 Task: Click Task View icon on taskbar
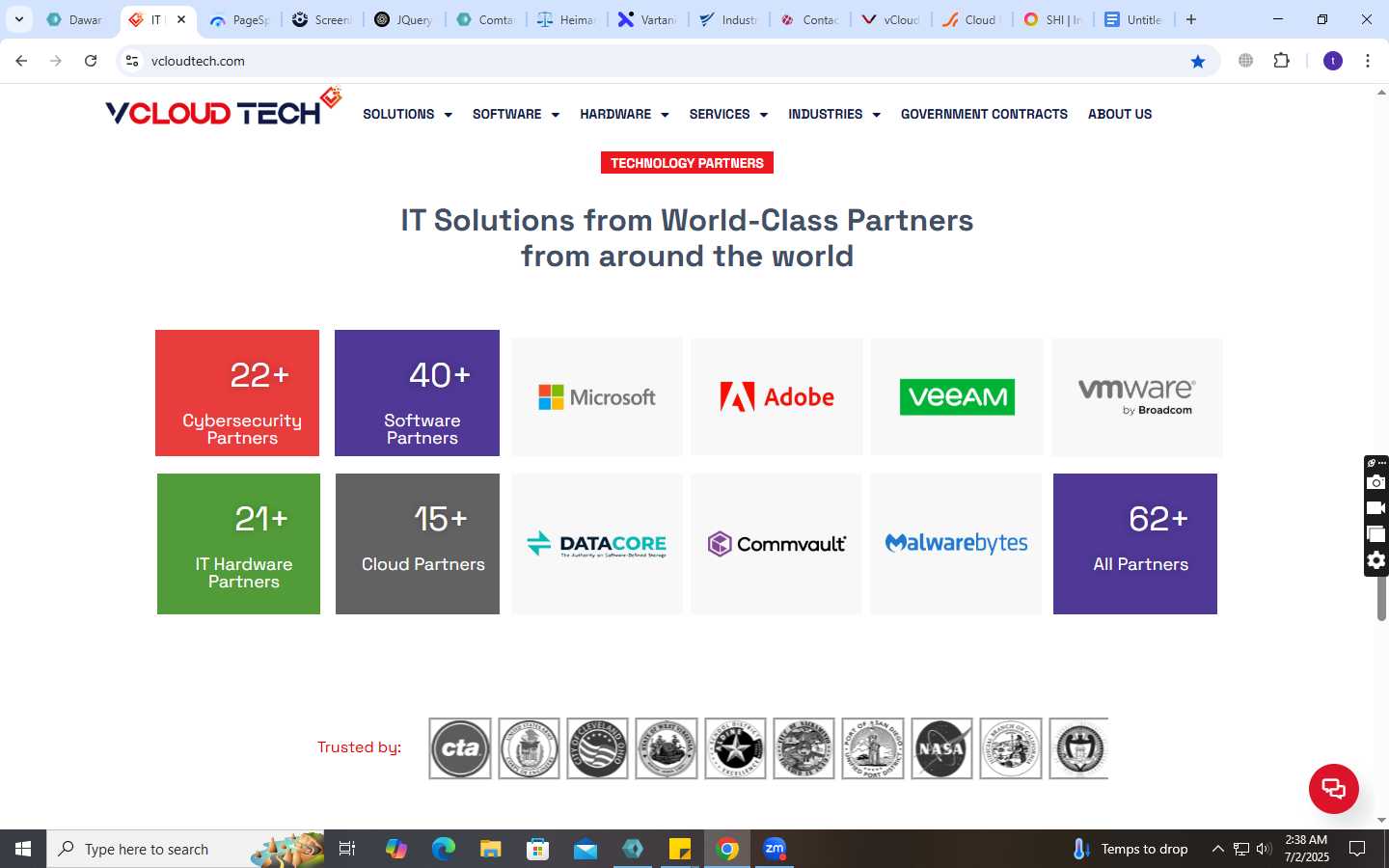(x=347, y=849)
